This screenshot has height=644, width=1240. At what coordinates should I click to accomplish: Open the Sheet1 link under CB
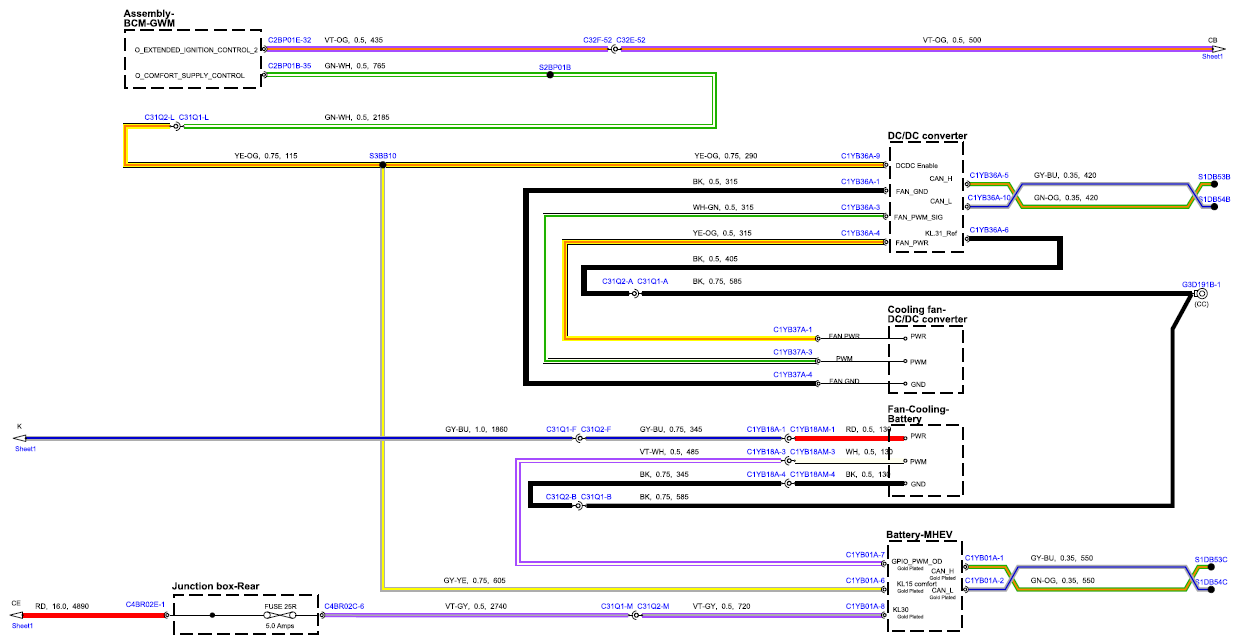[x=1212, y=57]
